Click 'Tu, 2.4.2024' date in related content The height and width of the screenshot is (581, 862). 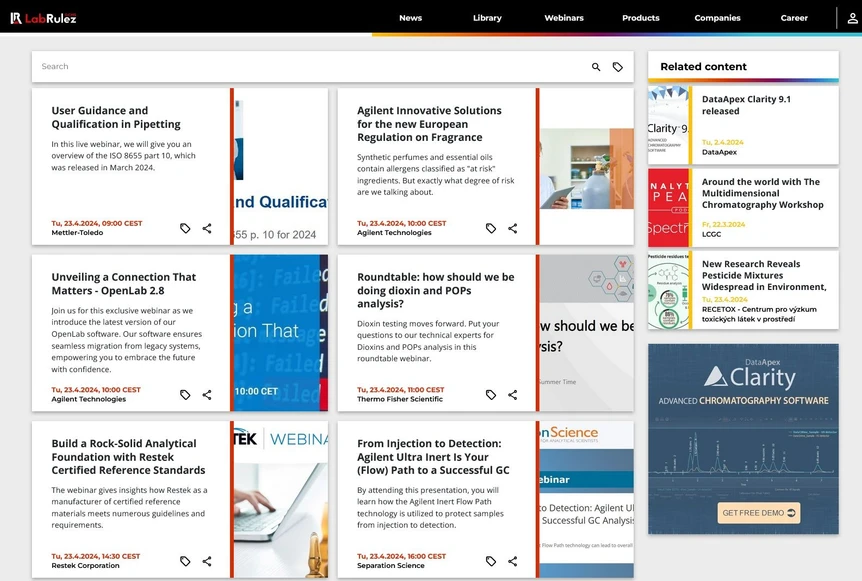pyautogui.click(x=722, y=142)
